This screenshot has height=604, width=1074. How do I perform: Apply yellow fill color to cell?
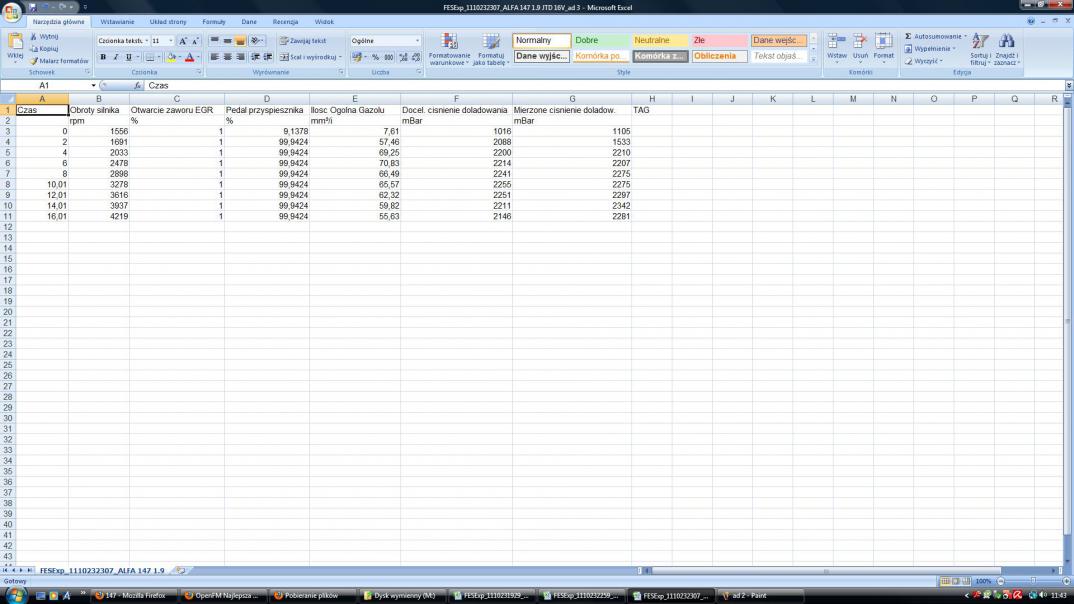[x=171, y=58]
